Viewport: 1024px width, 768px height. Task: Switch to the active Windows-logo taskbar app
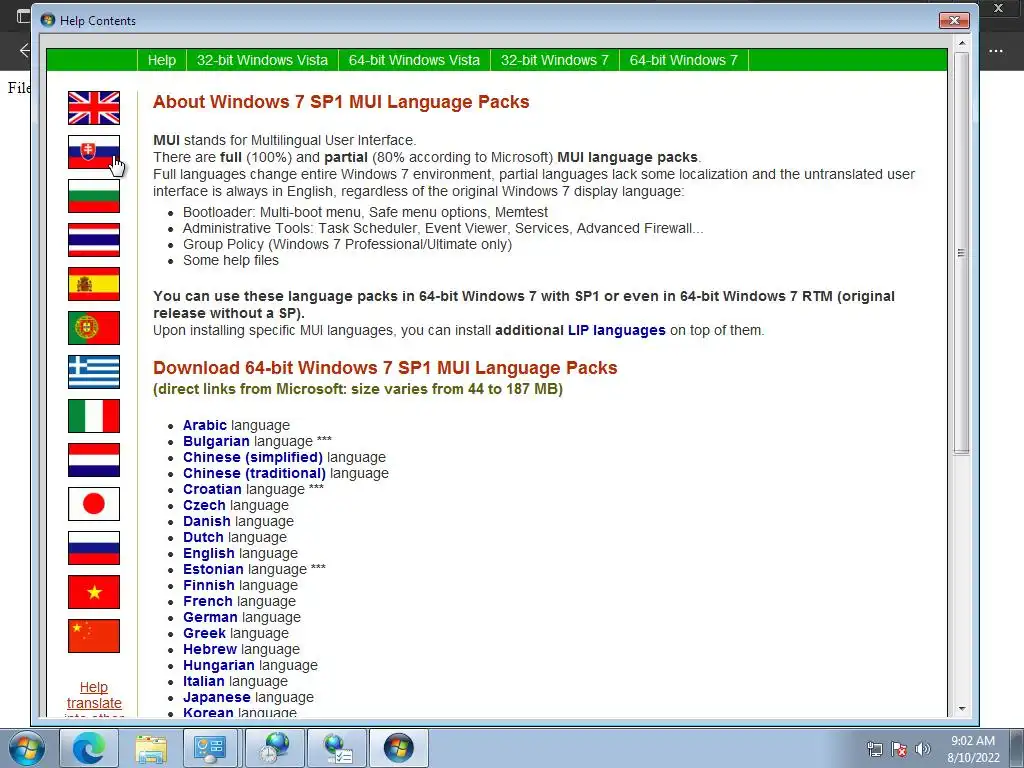(399, 748)
